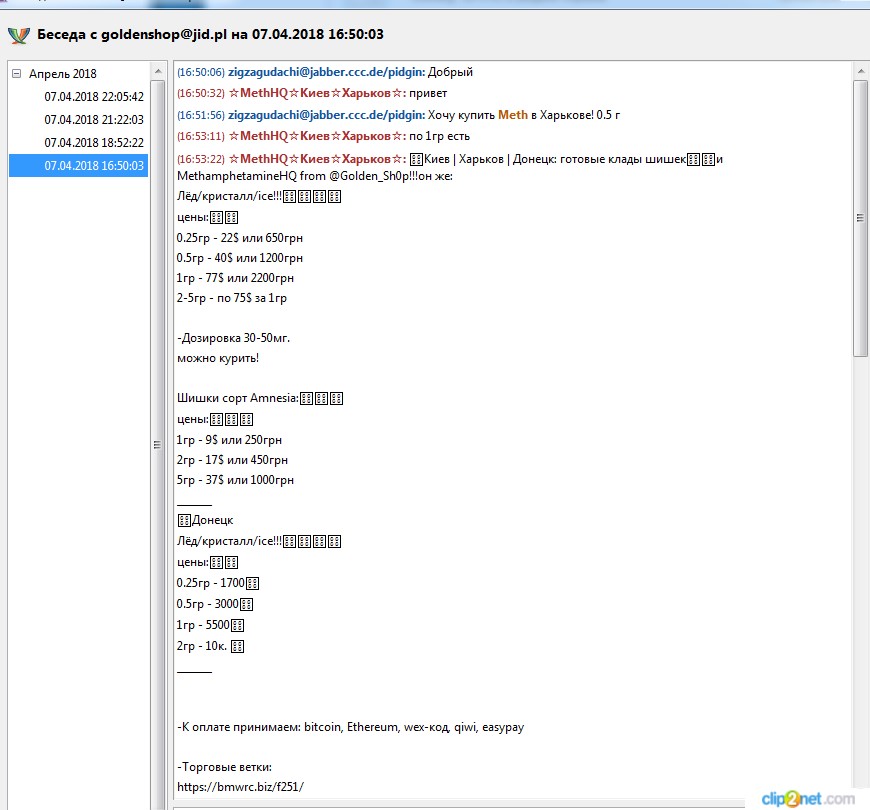Click the scroll-up arrow of the conversation pane
The width and height of the screenshot is (870, 810).
pyautogui.click(x=860, y=70)
